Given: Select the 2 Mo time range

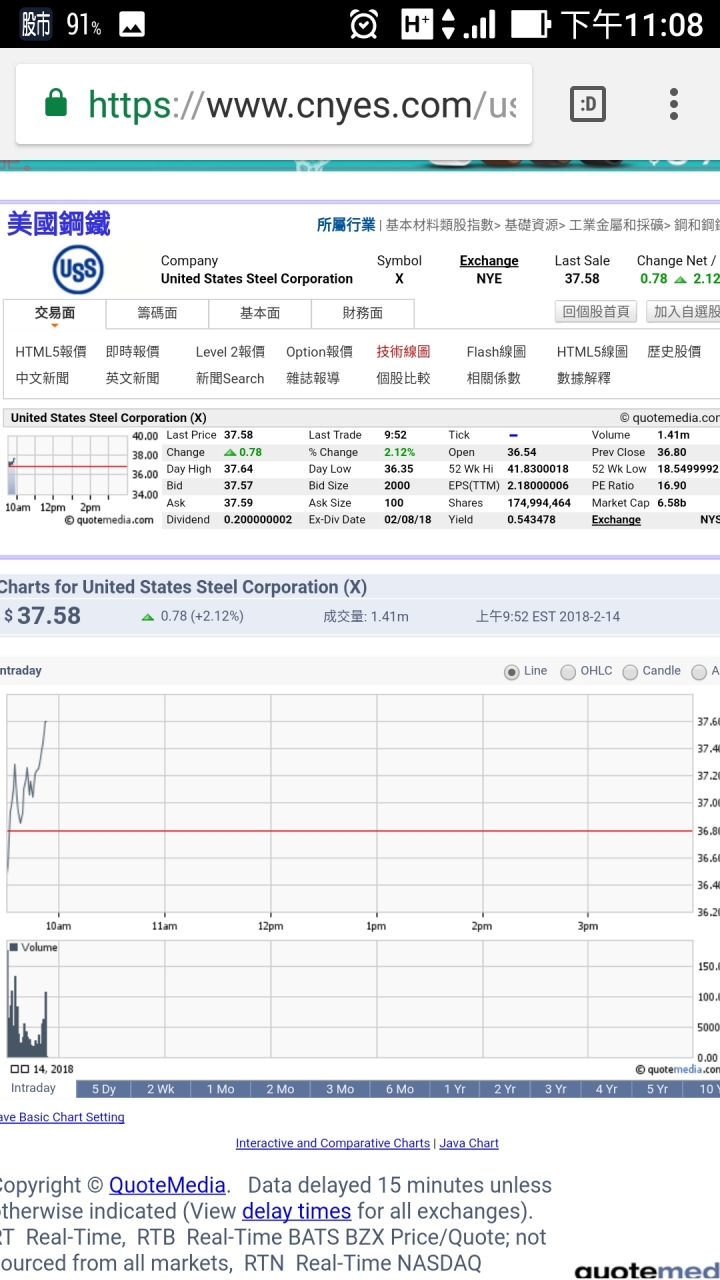Looking at the screenshot, I should (x=280, y=1089).
